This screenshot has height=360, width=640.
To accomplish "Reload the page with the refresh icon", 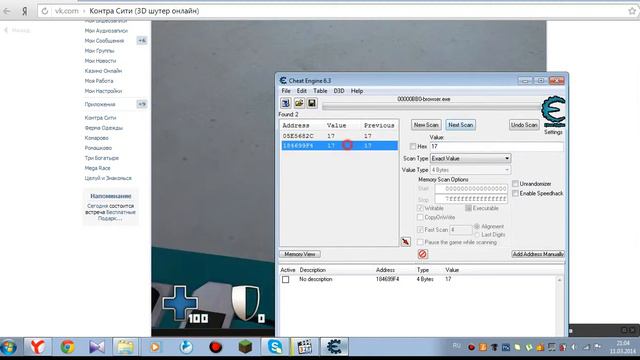I will tap(44, 11).
